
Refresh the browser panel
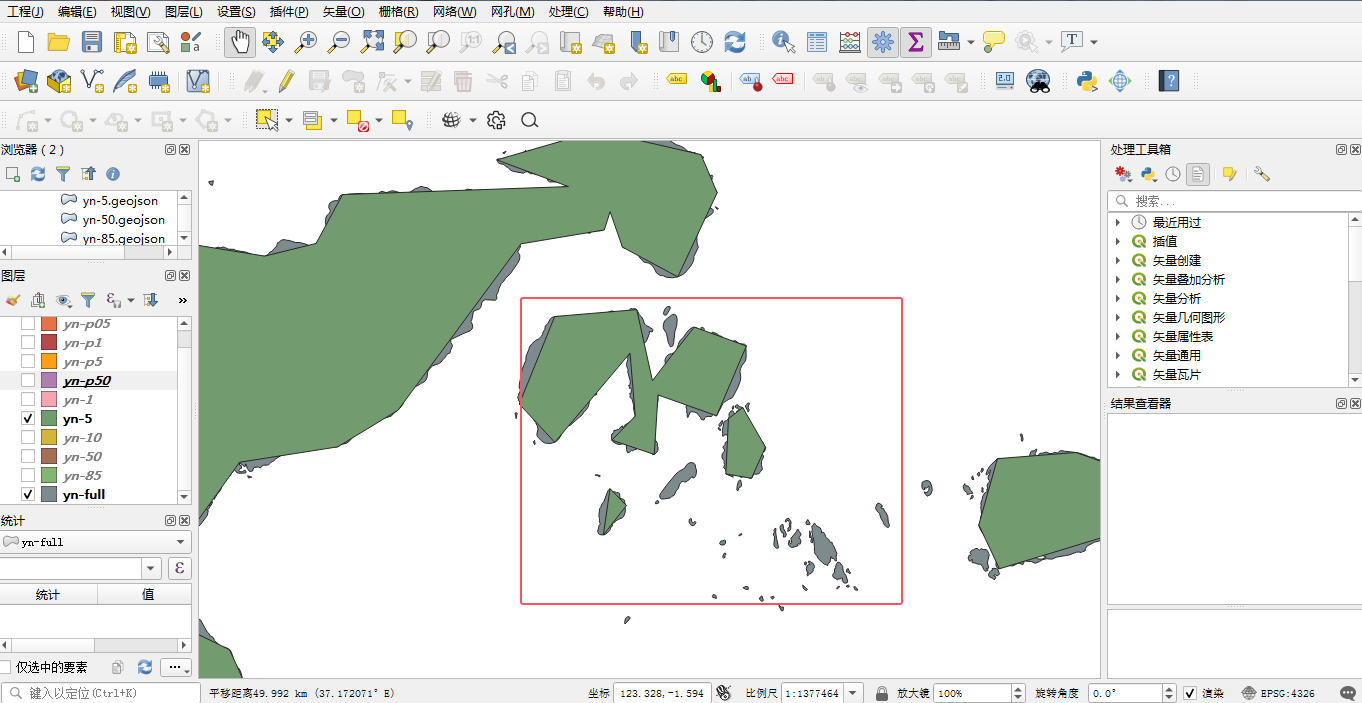pyautogui.click(x=38, y=174)
